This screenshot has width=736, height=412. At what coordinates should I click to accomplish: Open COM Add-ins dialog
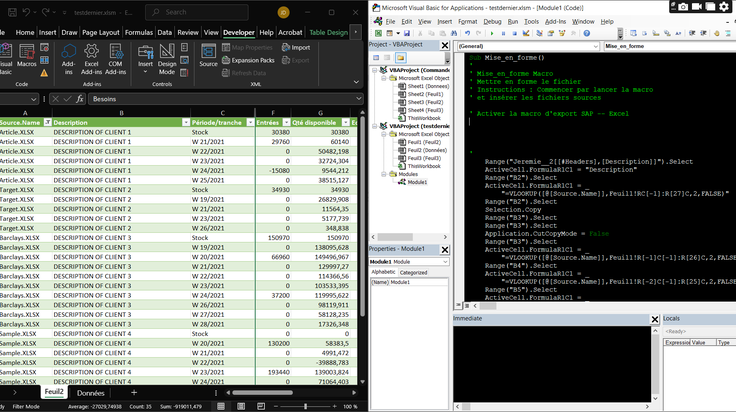115,60
